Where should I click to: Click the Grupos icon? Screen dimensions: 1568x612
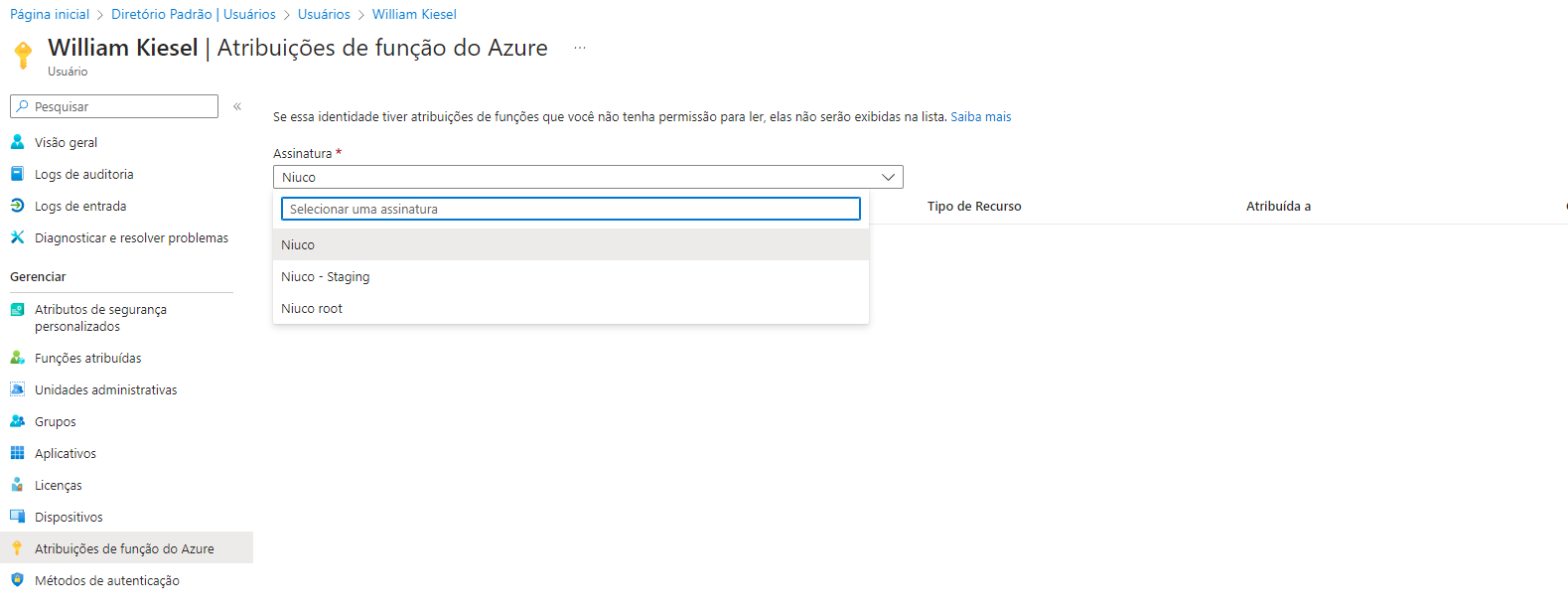(17, 421)
